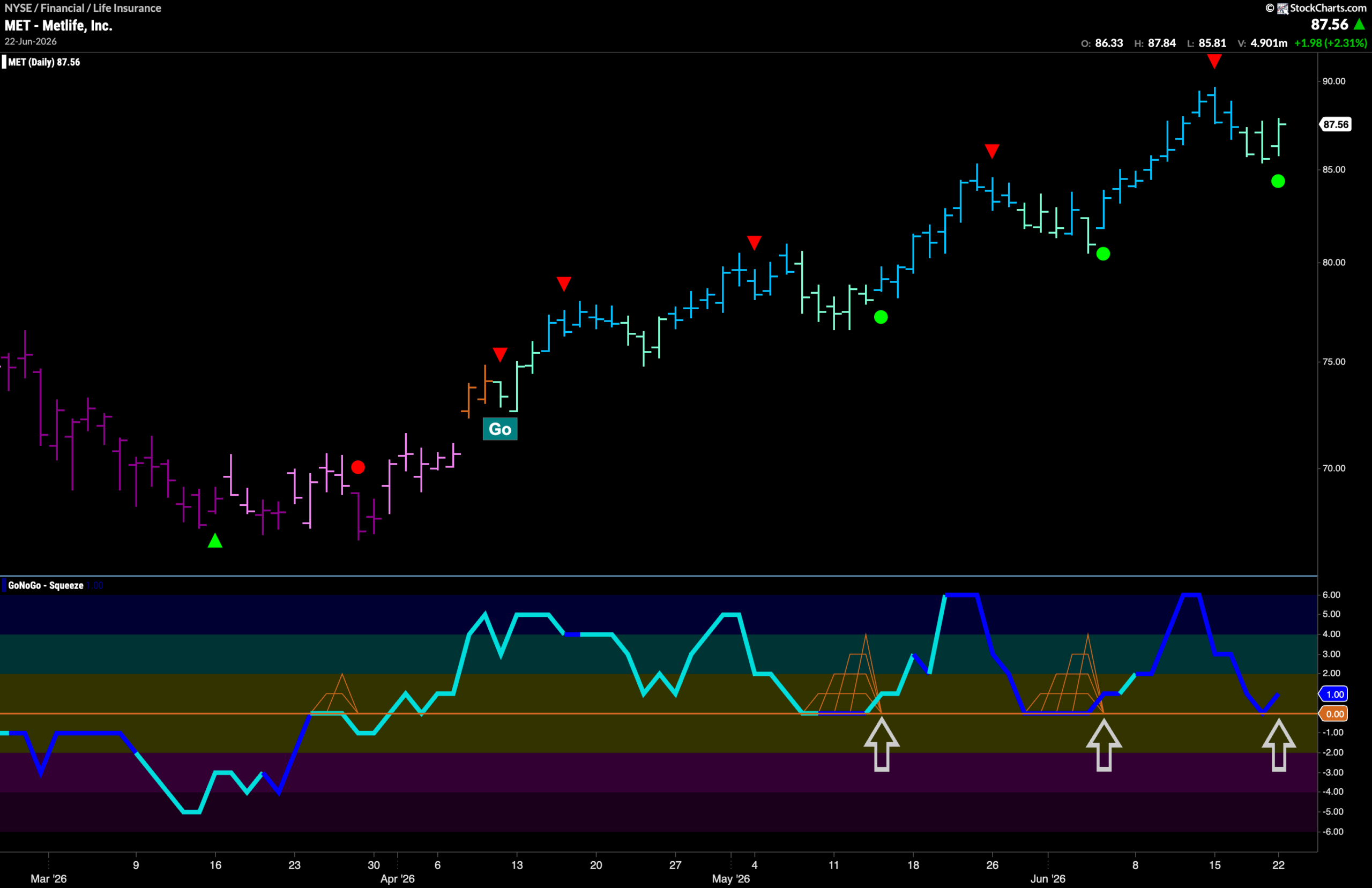Click the green up-arrow beside price 87.56
Screen dimensions: 1372x888
1359,24
